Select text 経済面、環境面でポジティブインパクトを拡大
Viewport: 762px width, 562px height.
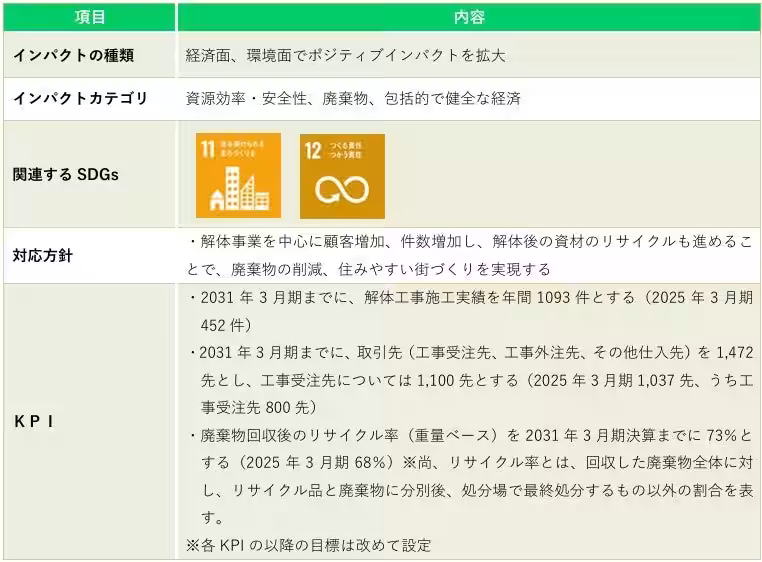pos(346,55)
